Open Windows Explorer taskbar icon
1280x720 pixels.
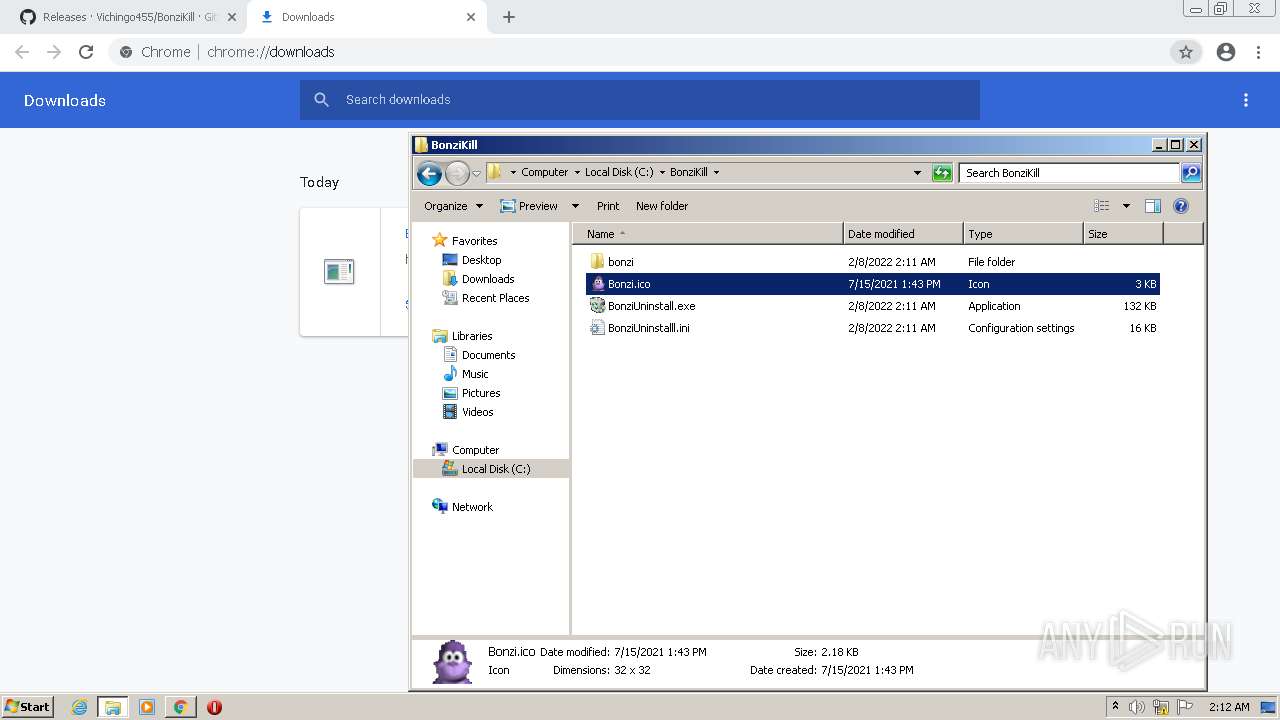point(113,707)
